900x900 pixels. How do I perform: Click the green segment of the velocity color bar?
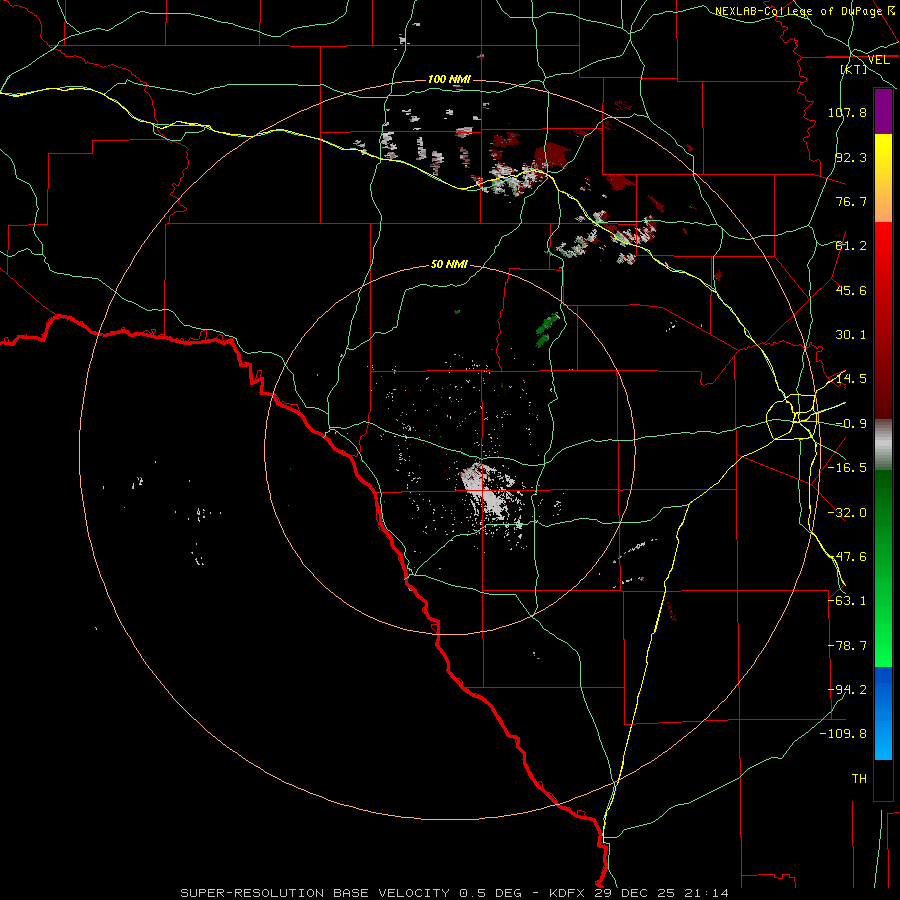pyautogui.click(x=883, y=568)
